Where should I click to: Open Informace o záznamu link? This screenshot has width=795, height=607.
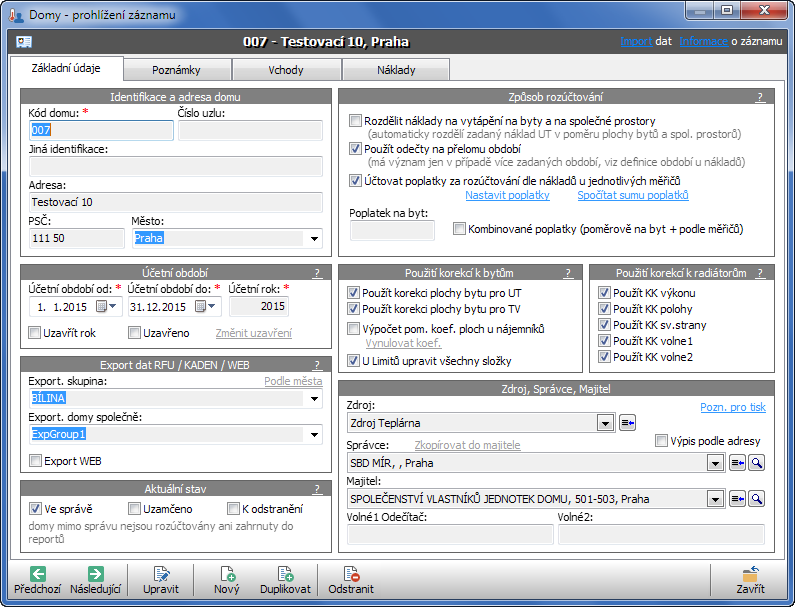coord(703,41)
